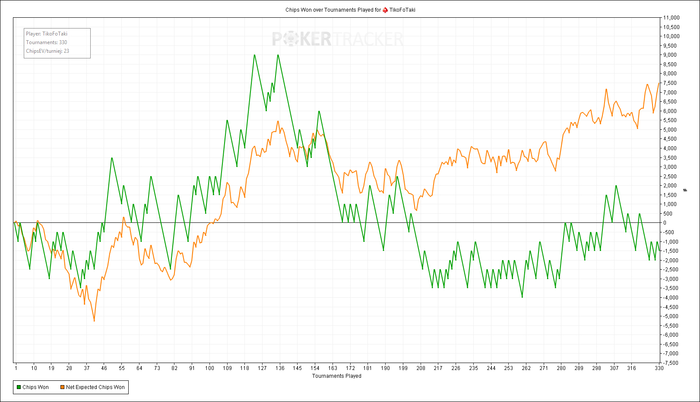Click the x-axis tick label "100"
700x402 pixels.
(209, 368)
